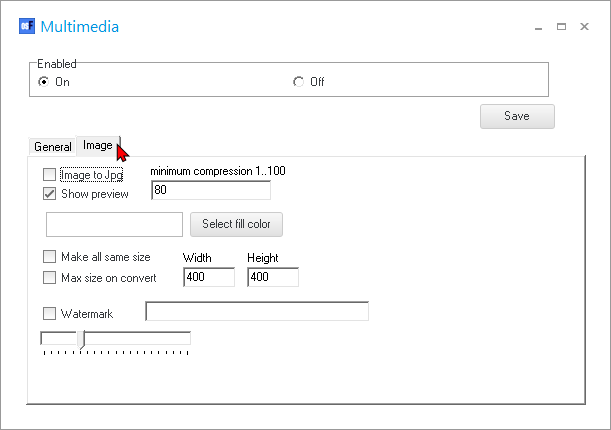Uncheck the Show preview checkbox
Screen dimensions: 611x430
50,194
